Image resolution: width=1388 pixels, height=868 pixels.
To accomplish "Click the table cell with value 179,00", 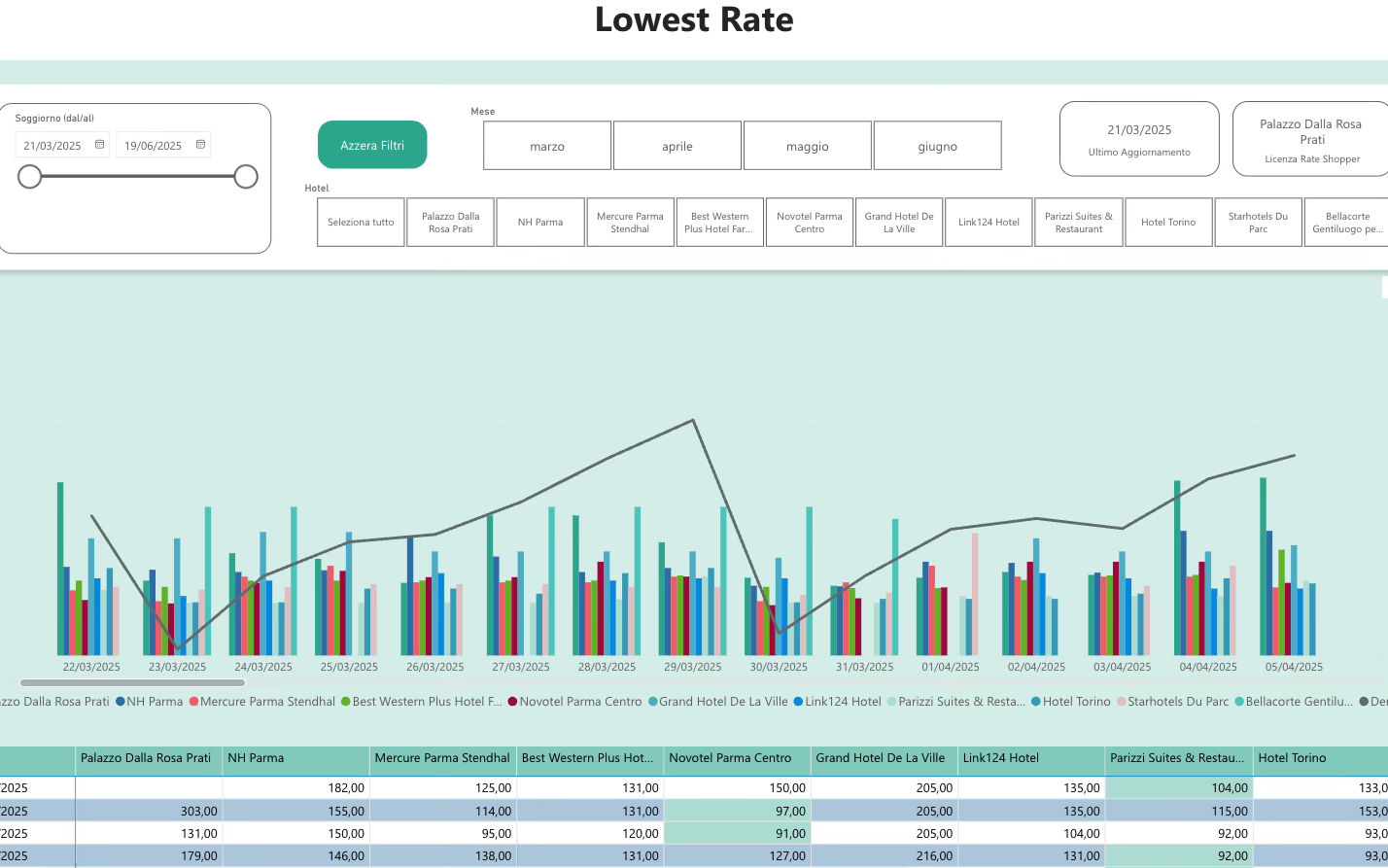I will coord(149,856).
